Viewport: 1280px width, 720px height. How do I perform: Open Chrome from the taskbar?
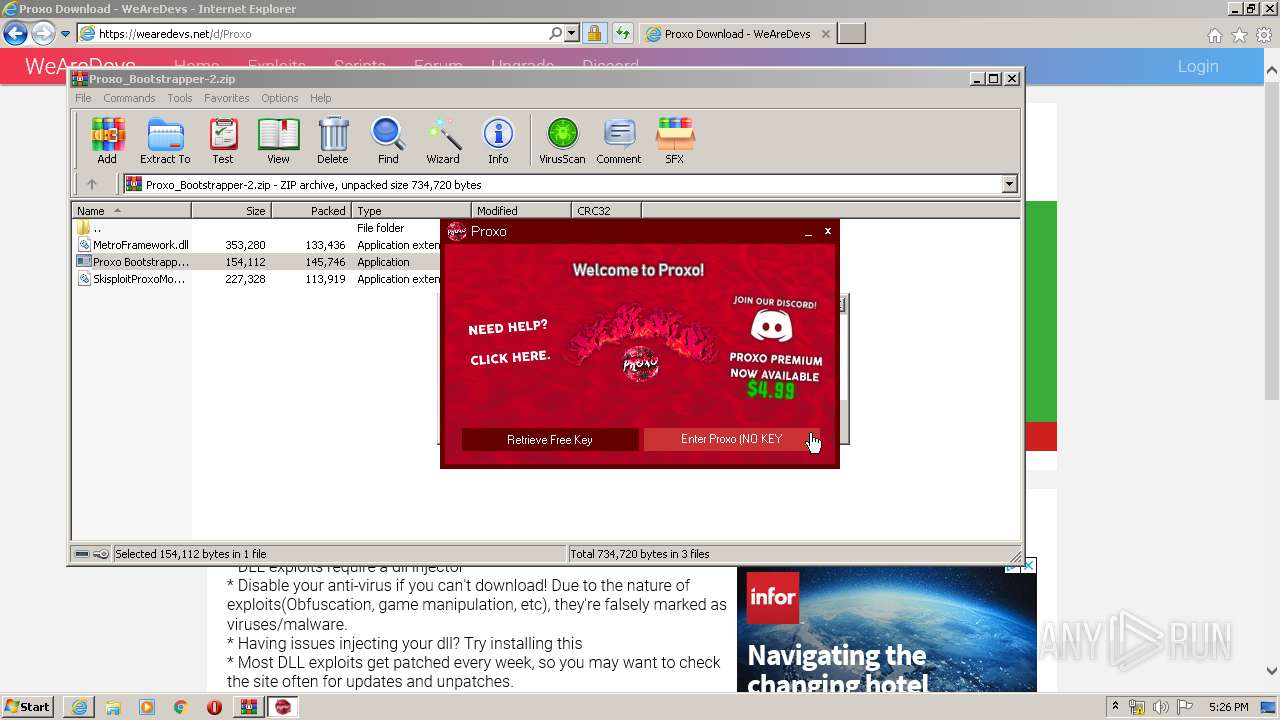(x=181, y=707)
